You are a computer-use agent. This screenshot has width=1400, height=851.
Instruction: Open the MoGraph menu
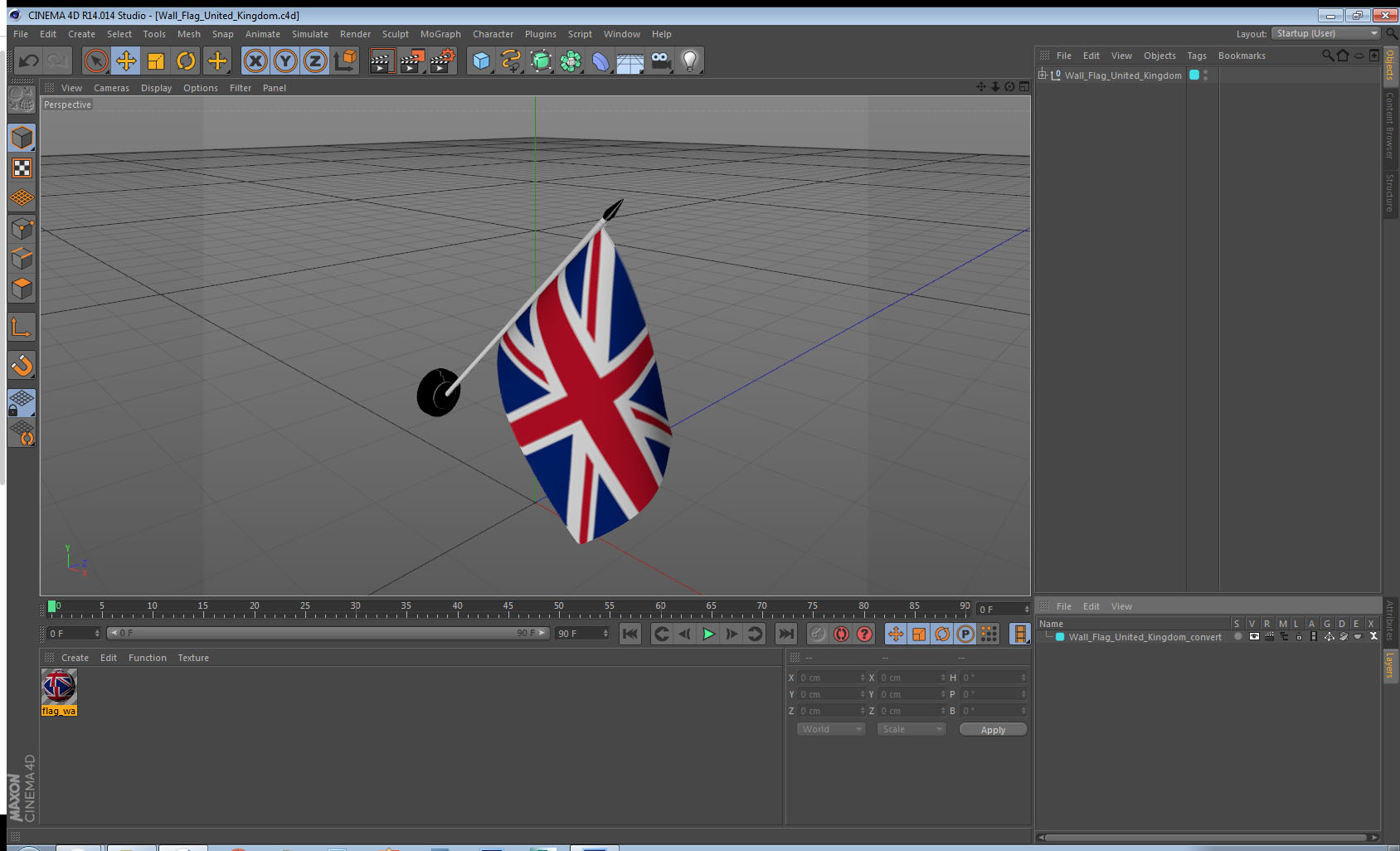(440, 34)
